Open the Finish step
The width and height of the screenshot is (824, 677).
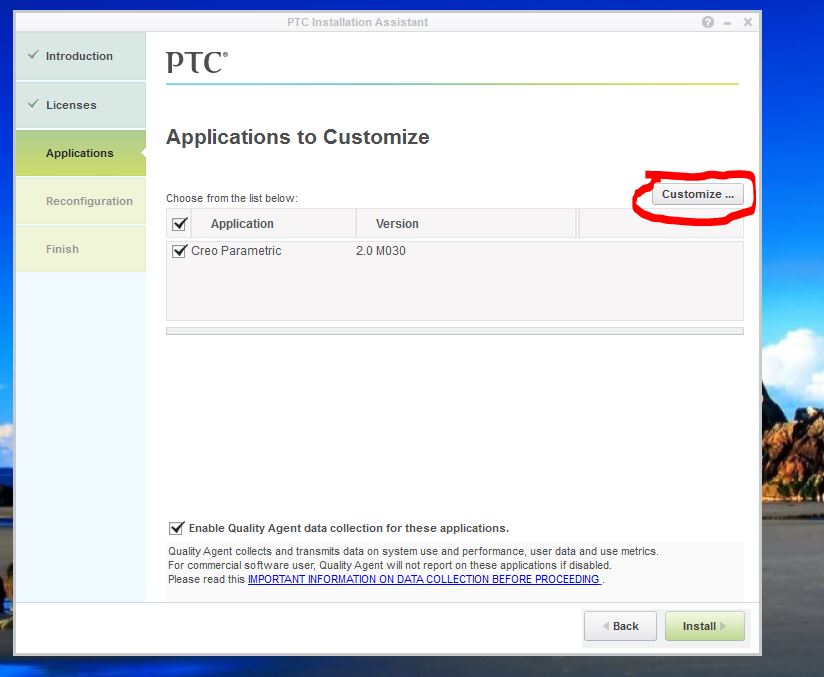pyautogui.click(x=62, y=249)
